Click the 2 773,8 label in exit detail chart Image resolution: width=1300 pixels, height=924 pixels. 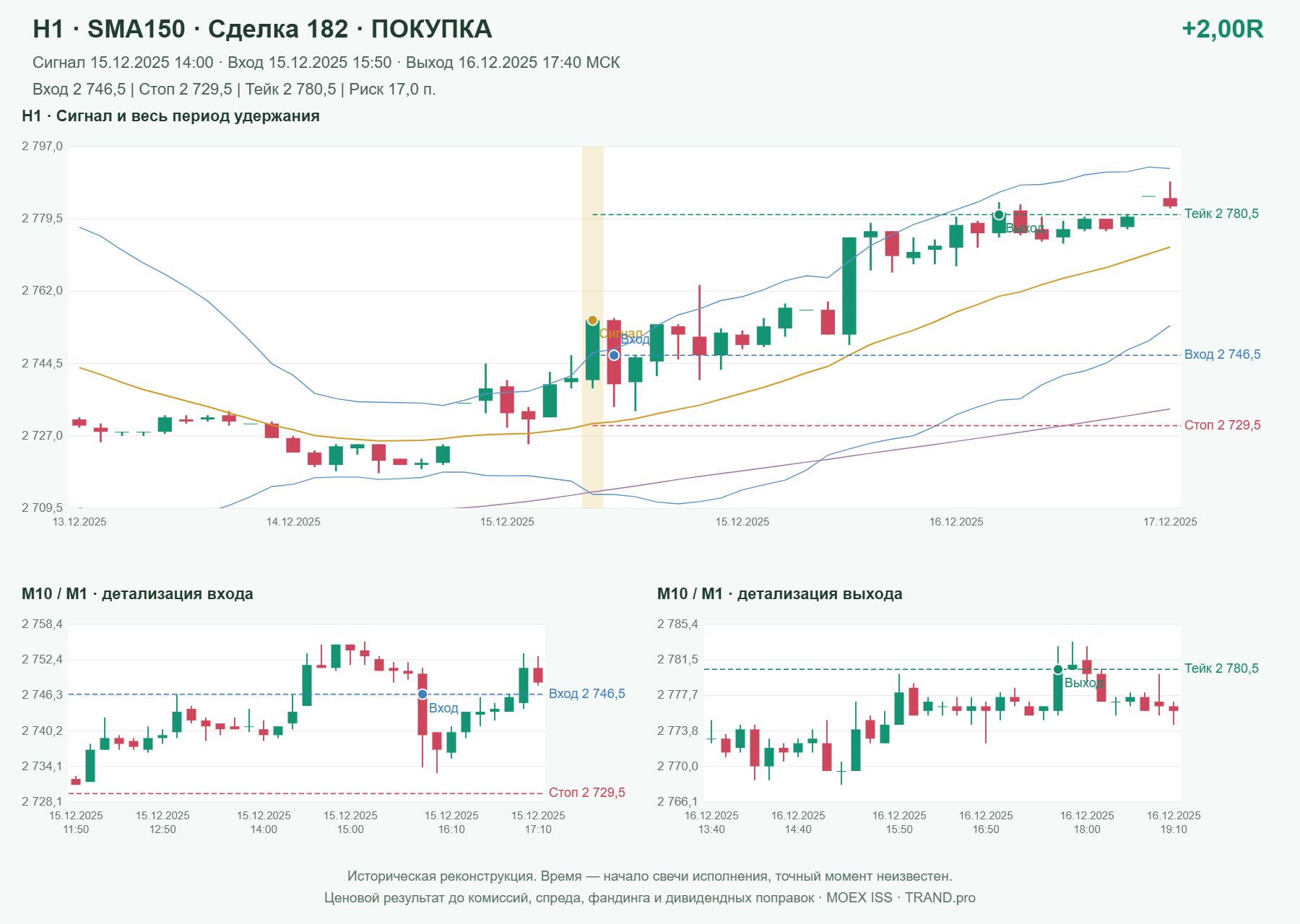[x=677, y=731]
